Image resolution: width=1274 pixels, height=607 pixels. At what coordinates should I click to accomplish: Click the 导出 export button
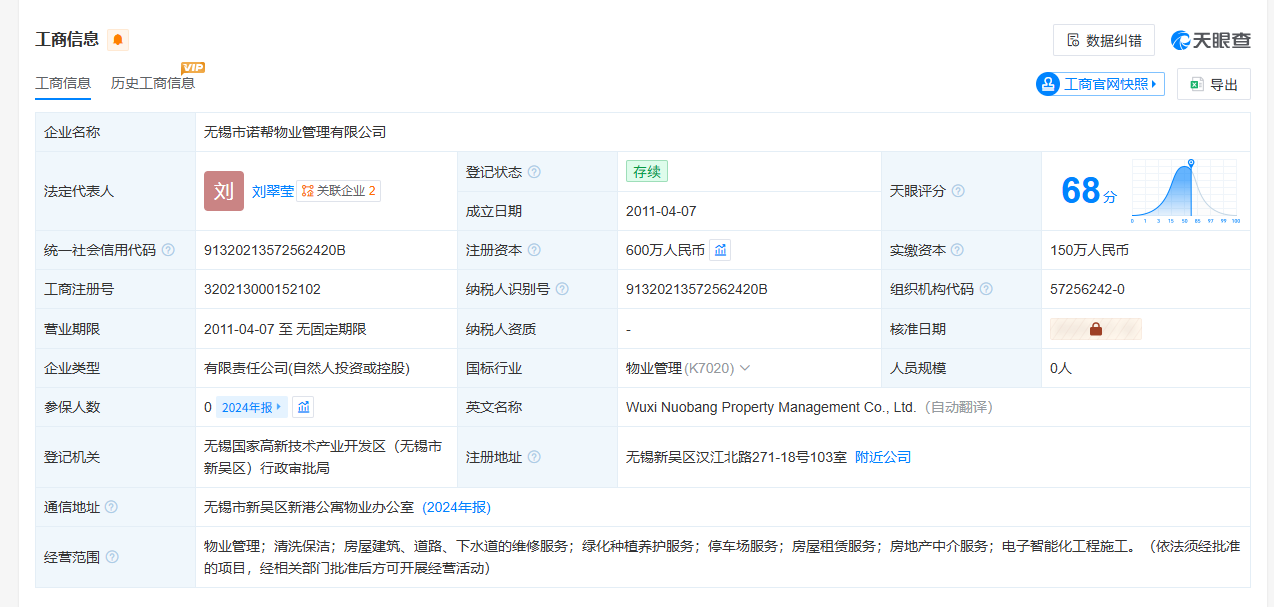(1213, 85)
